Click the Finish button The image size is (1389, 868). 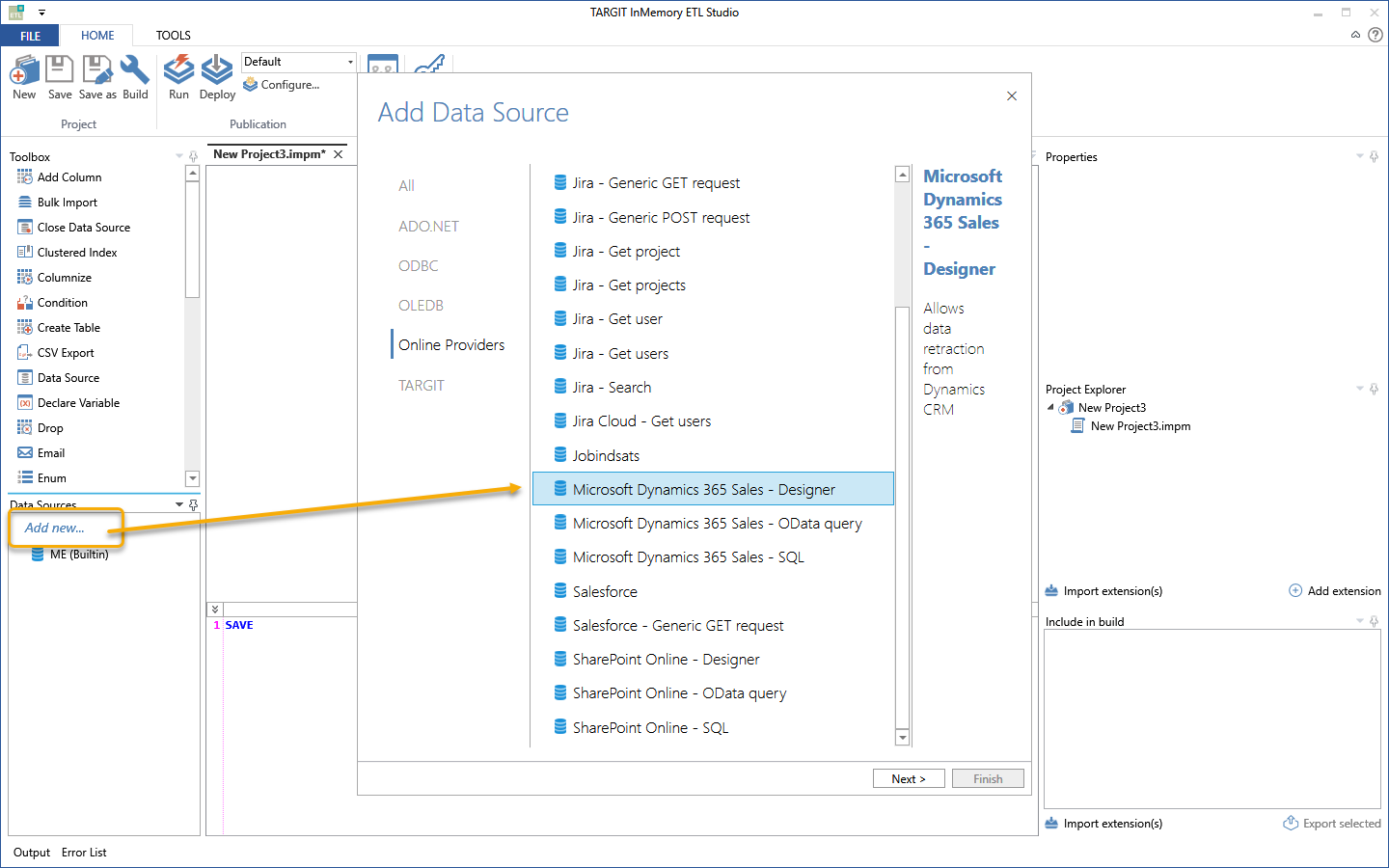tap(988, 779)
